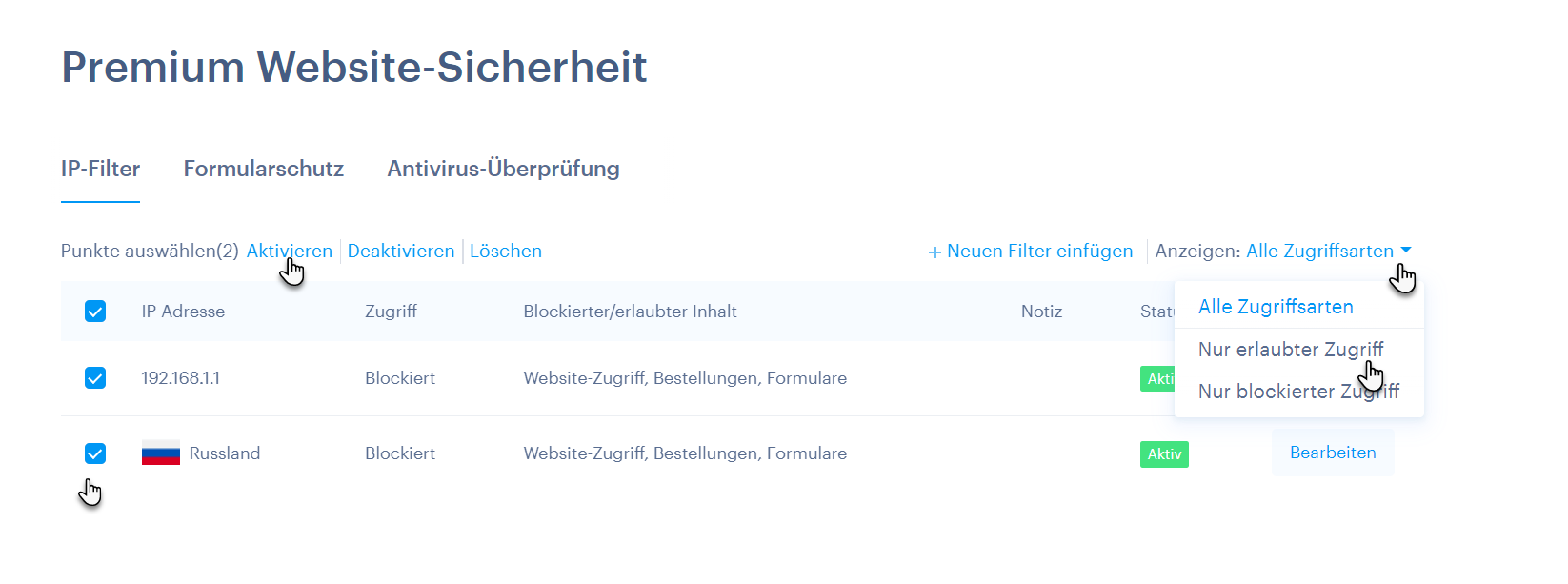Click the partially hidden Aktiv badge for 192.168.1.1
Screen dimensions: 1568x584
[x=1157, y=378]
